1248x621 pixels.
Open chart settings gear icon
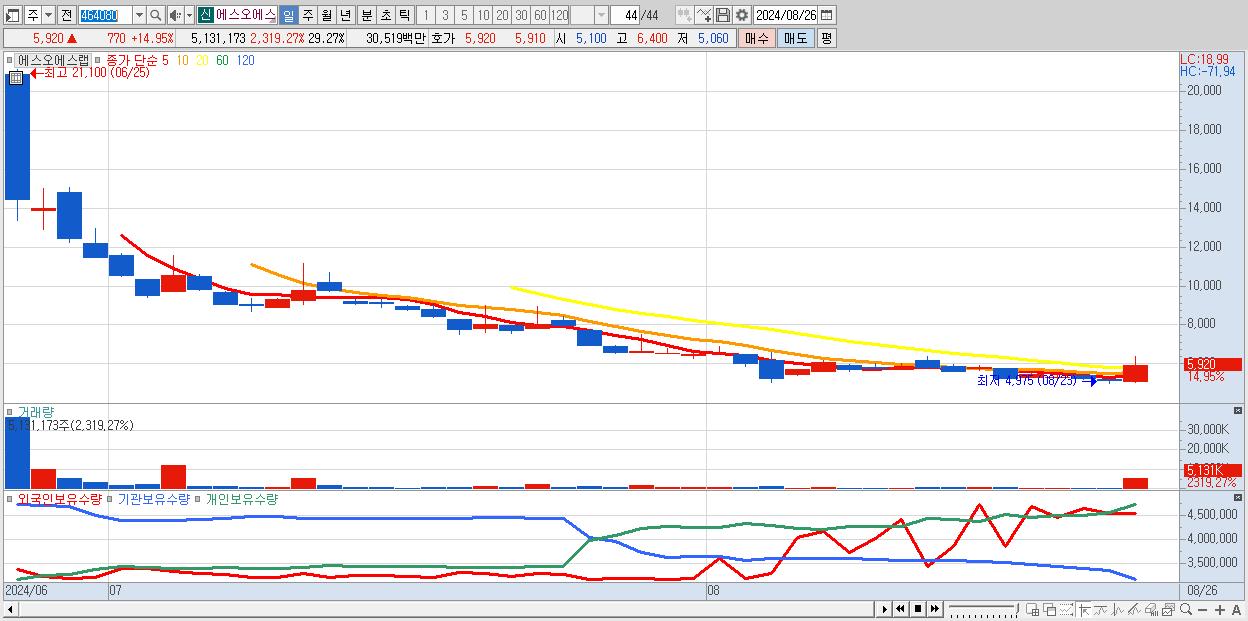[x=741, y=15]
